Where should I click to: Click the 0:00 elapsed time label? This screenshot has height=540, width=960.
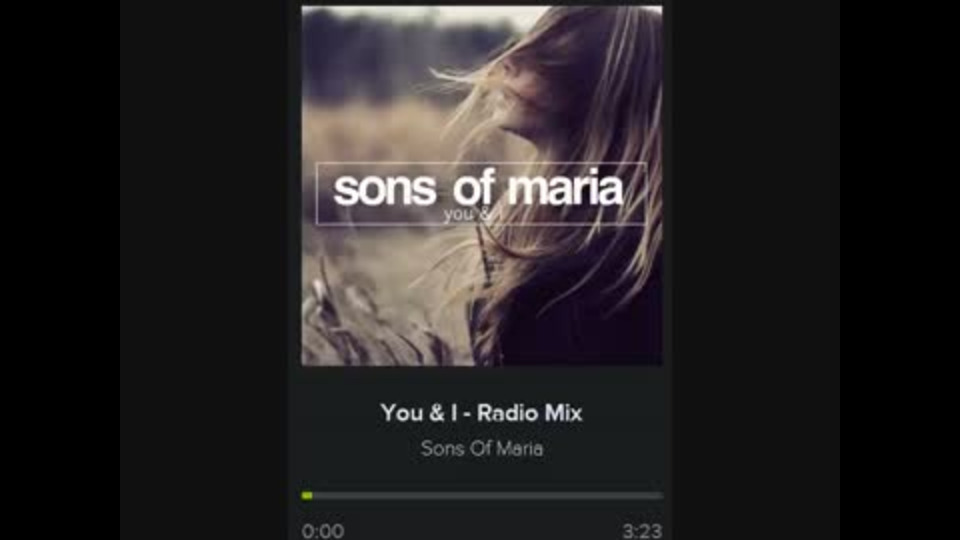pos(323,531)
